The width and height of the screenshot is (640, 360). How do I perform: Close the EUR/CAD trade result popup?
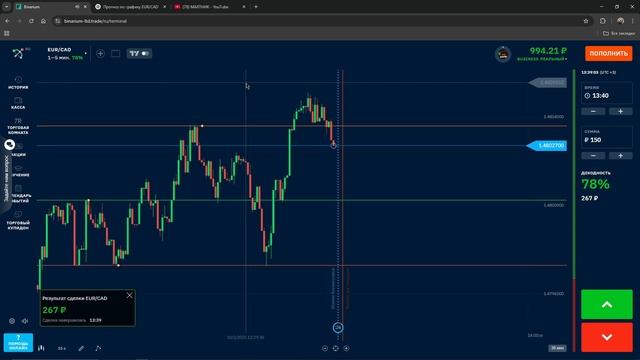click(x=129, y=295)
